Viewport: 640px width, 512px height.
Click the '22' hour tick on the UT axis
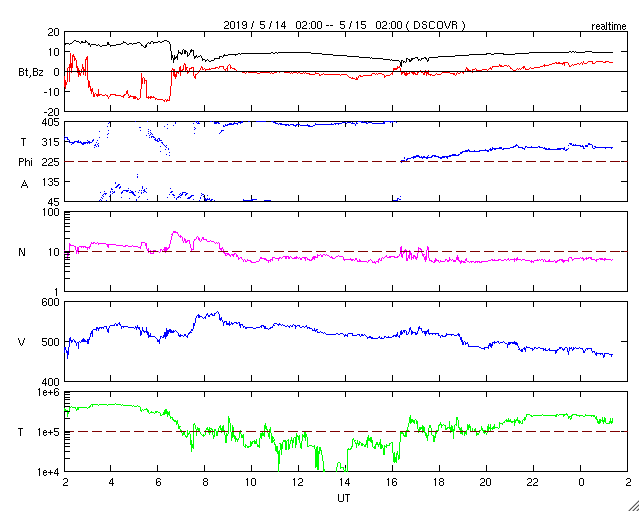(533, 483)
